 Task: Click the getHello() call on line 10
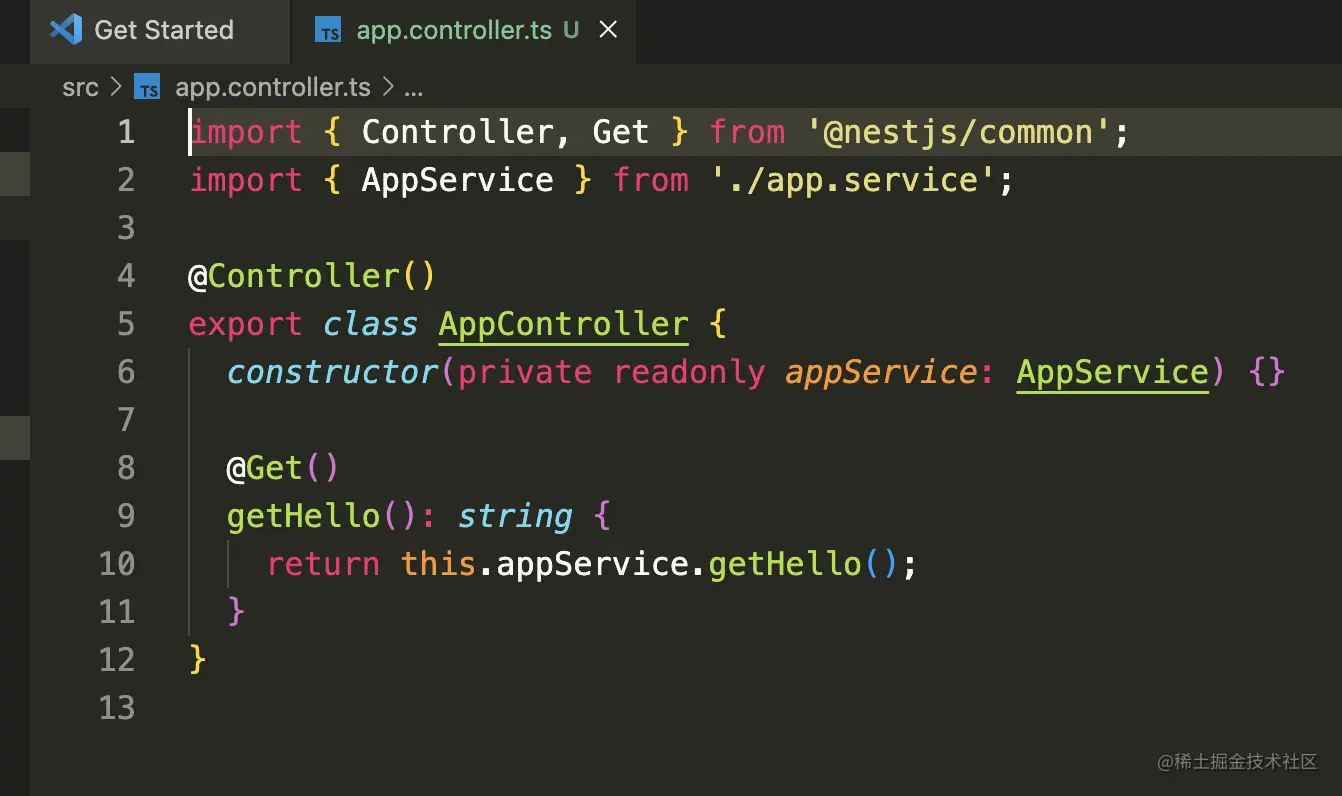tap(804, 564)
